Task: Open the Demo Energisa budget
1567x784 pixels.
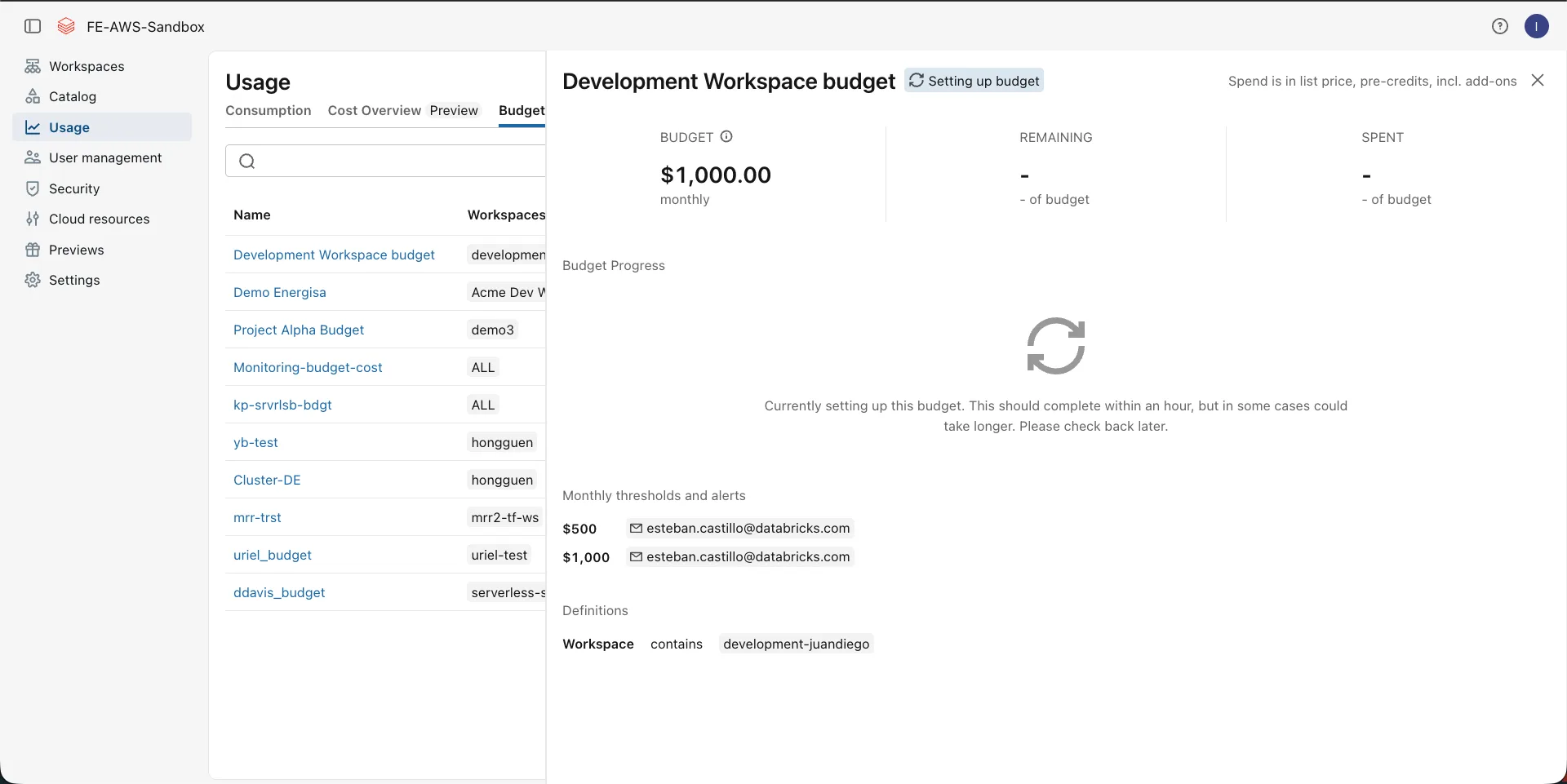Action: click(280, 292)
